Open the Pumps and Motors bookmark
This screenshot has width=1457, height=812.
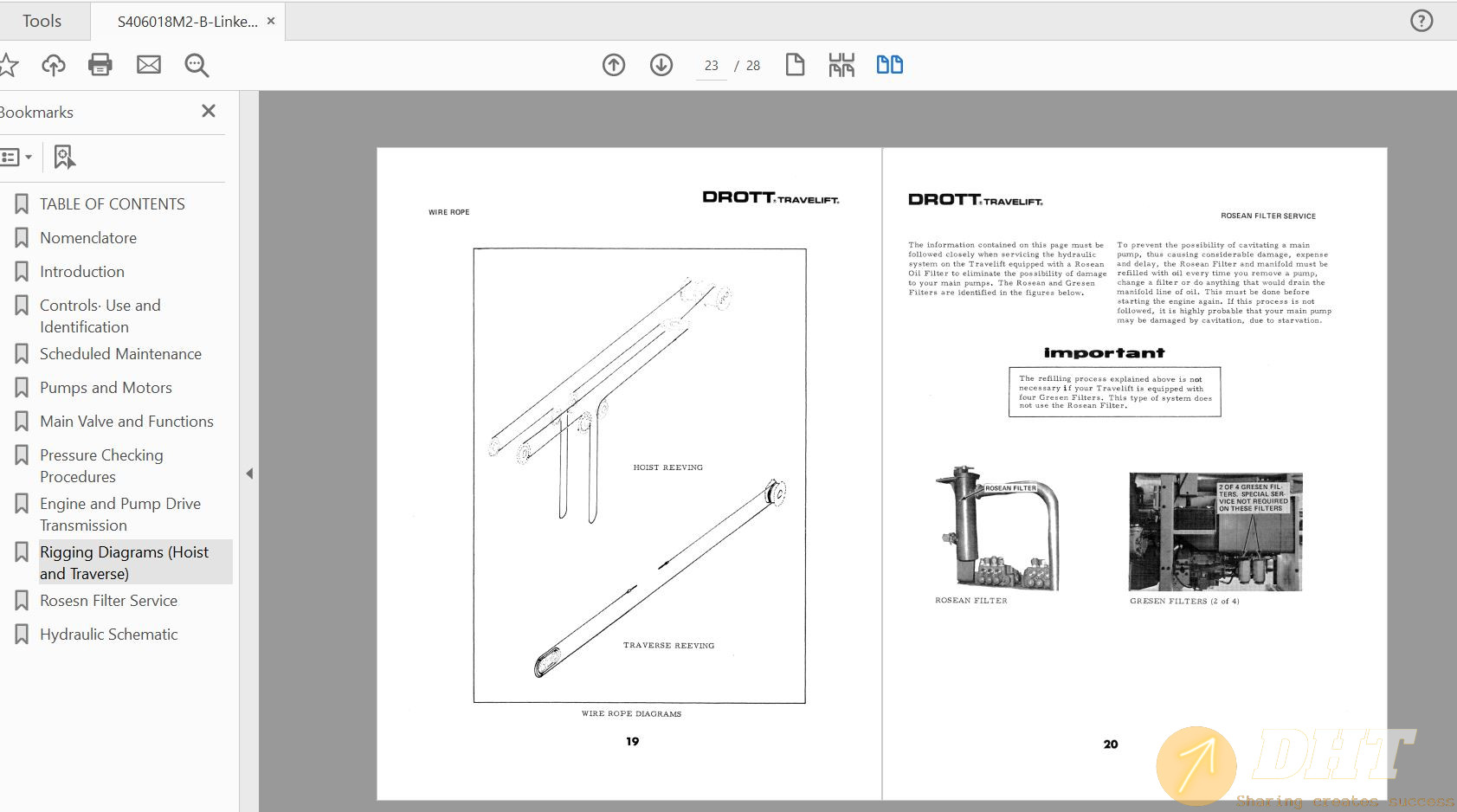[106, 388]
